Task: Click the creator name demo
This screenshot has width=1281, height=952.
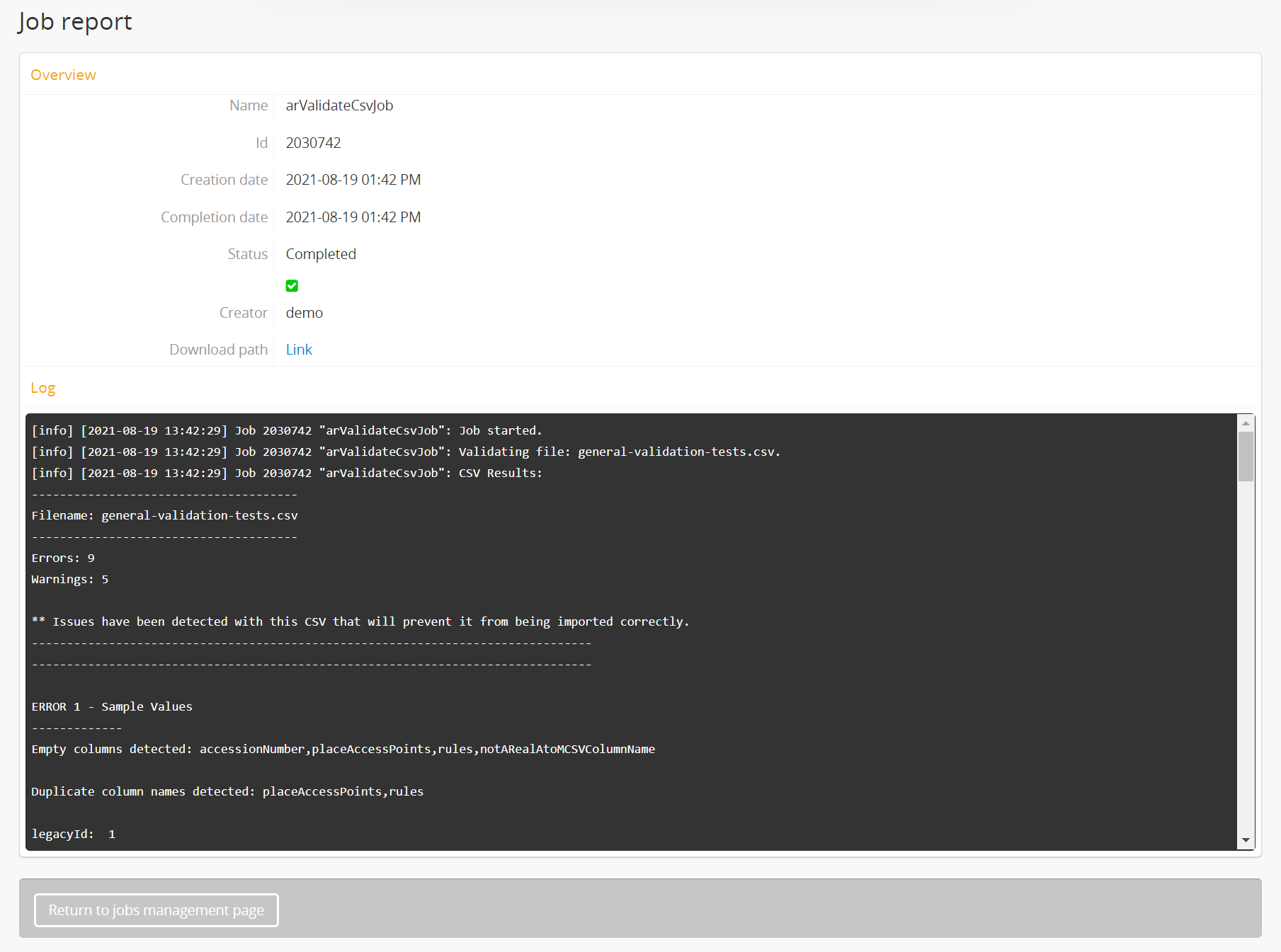Action: (304, 313)
